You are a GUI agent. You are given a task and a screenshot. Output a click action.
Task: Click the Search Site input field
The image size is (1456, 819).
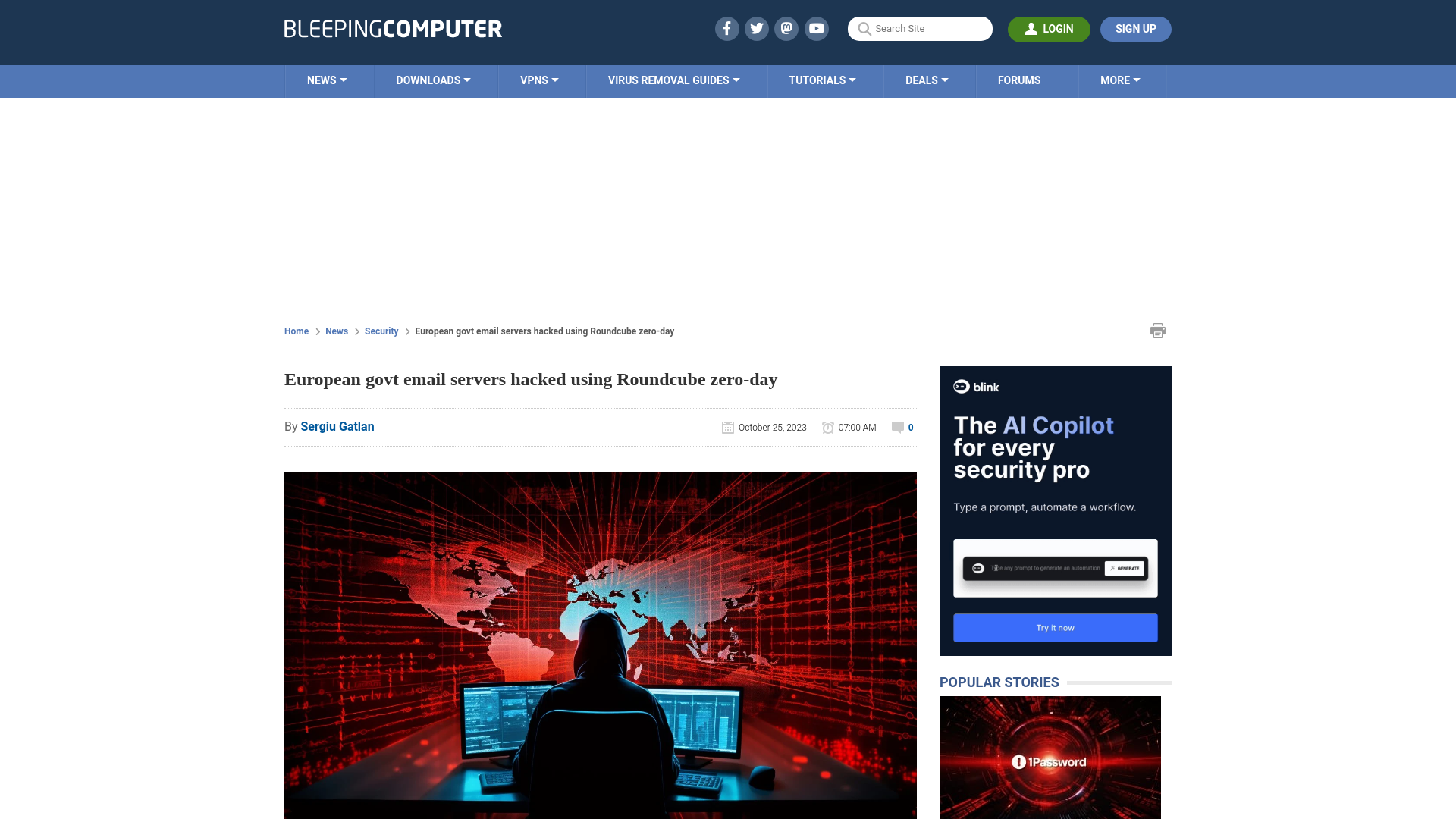pos(920,28)
